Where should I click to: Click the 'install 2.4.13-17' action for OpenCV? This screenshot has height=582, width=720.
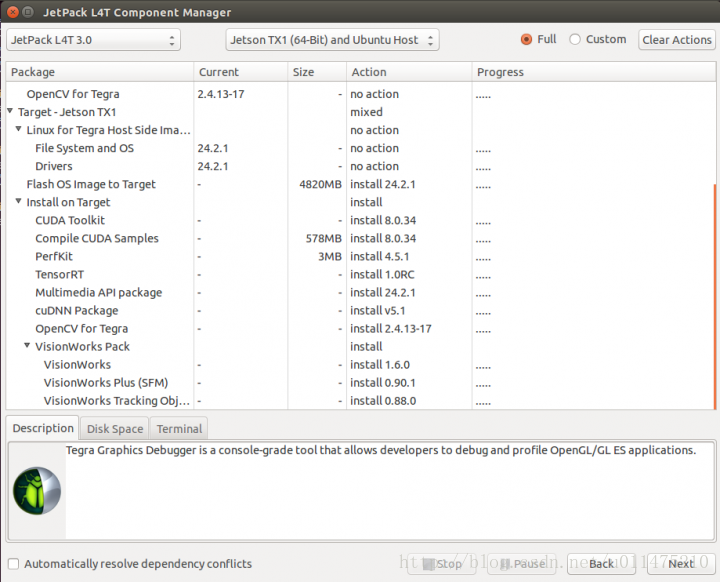[391, 328]
